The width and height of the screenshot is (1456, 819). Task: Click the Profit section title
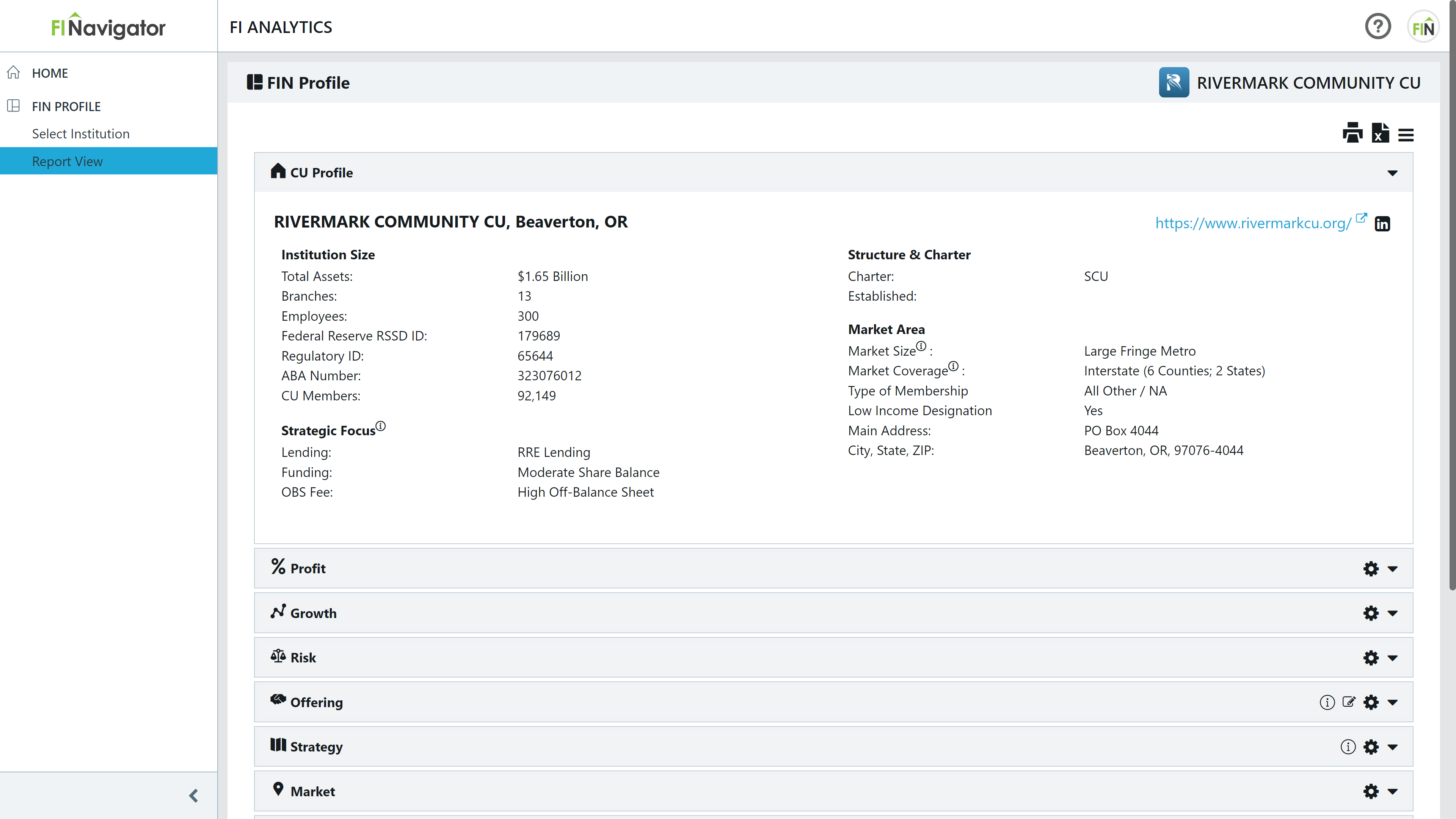click(308, 569)
